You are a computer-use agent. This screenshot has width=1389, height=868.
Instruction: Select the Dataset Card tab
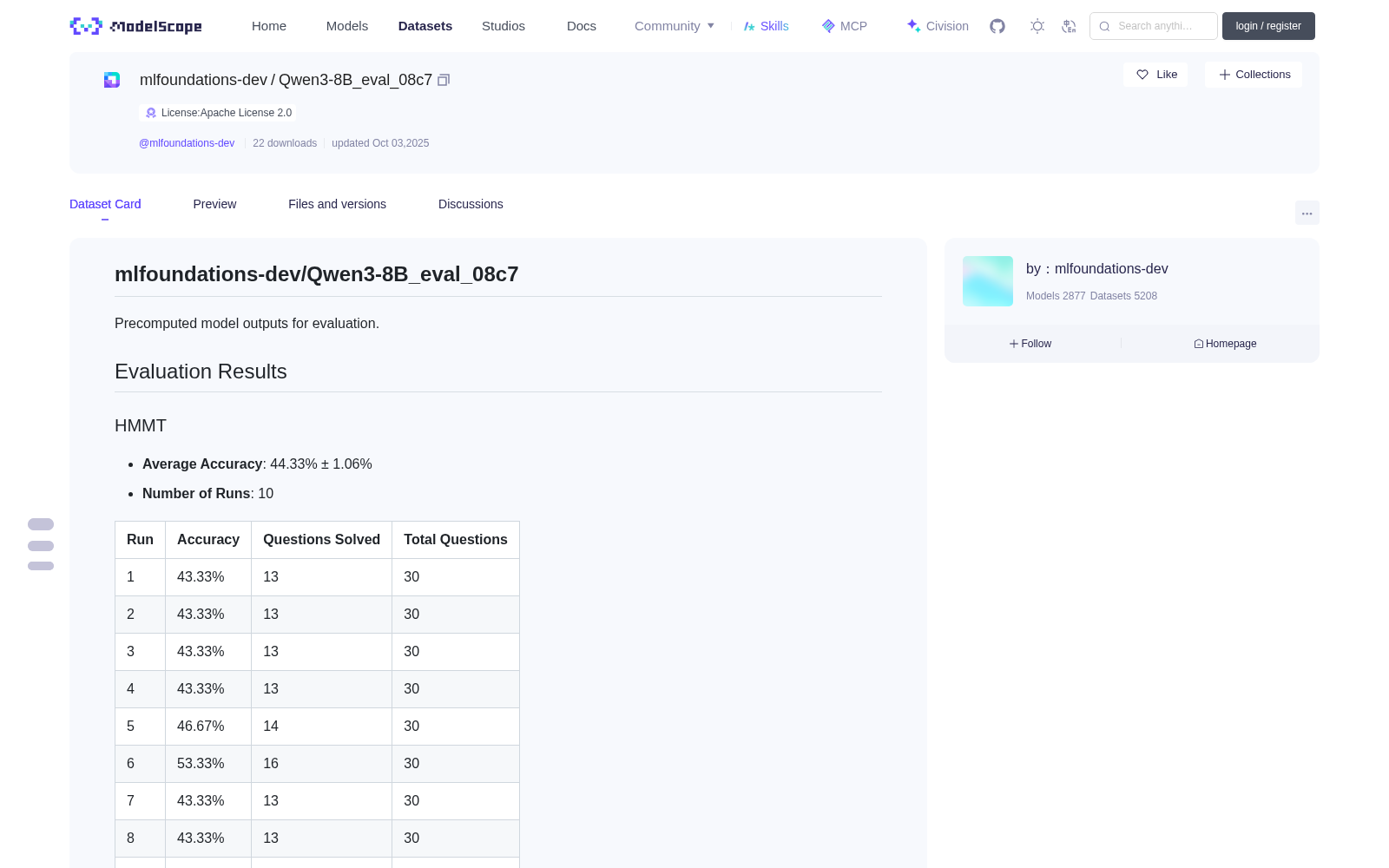(x=105, y=204)
